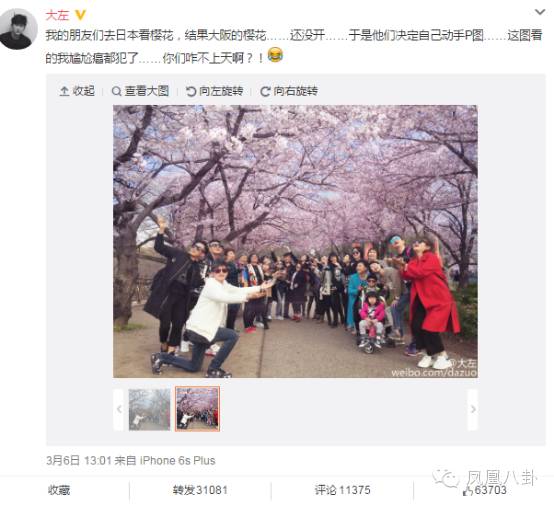The width and height of the screenshot is (554, 505).
Task: Click the large cherry blossom group photo
Action: pyautogui.click(x=295, y=241)
